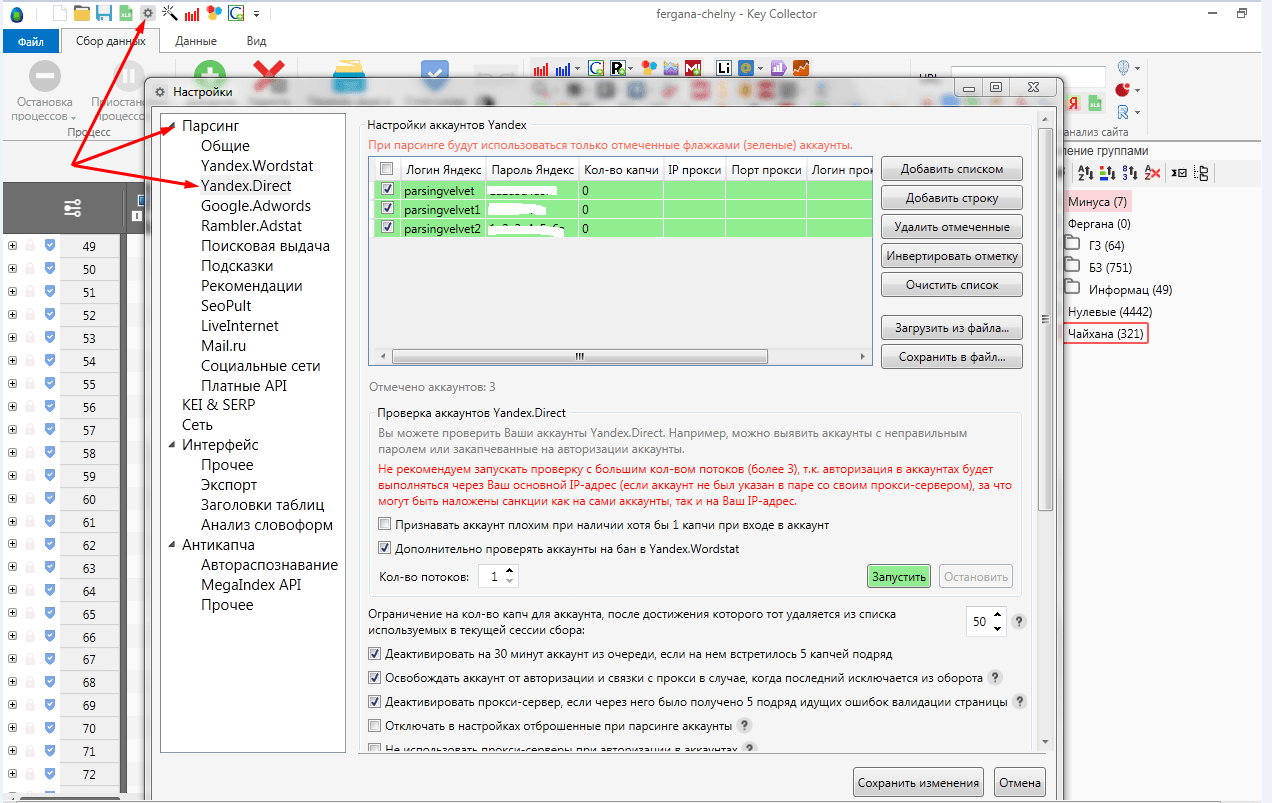Toggle 'Дополнительно проверять аккаунты на бан' checkbox
The height and width of the screenshot is (803, 1272).
[384, 548]
